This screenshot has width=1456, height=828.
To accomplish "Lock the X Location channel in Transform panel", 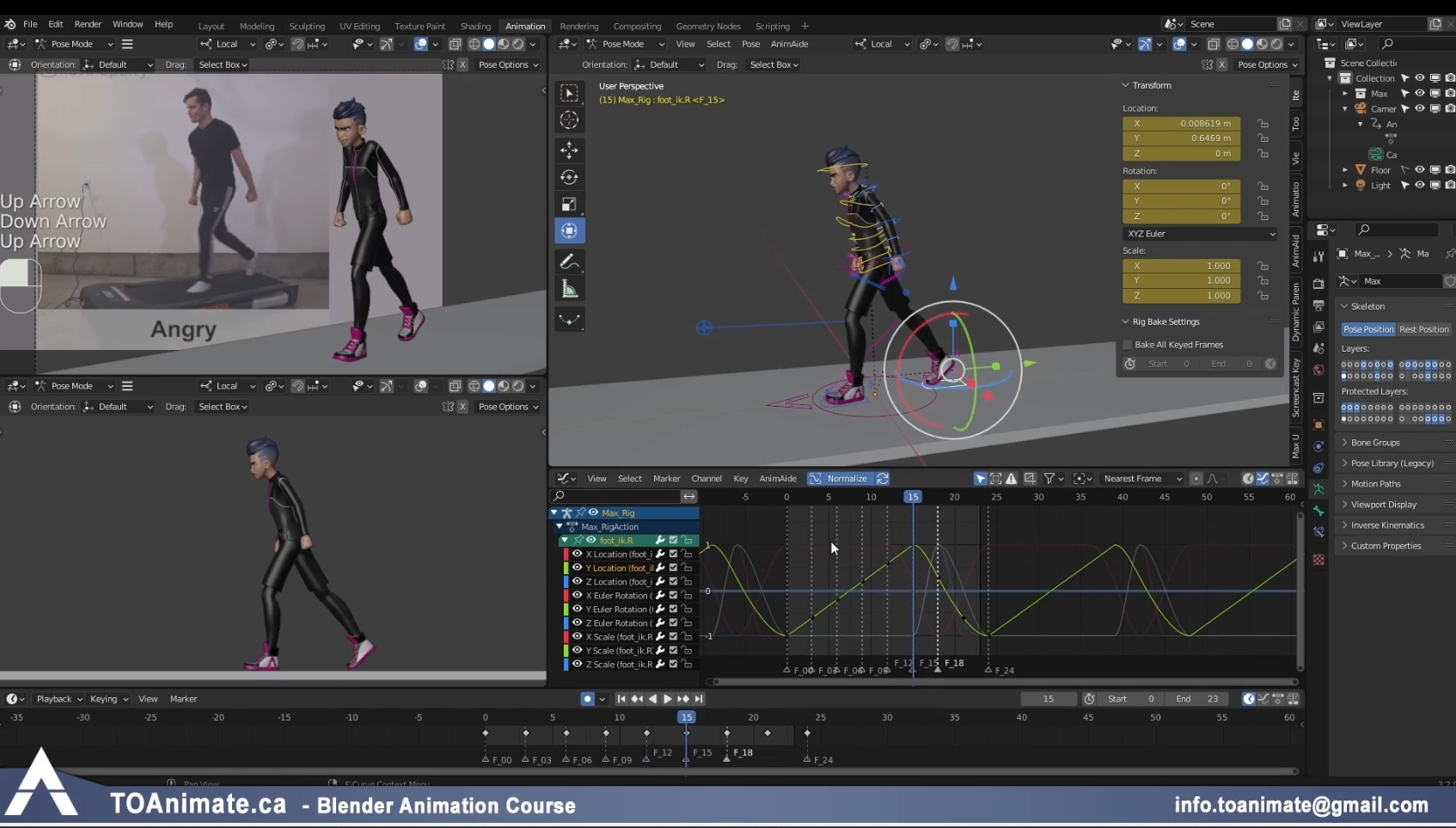I will point(1263,123).
